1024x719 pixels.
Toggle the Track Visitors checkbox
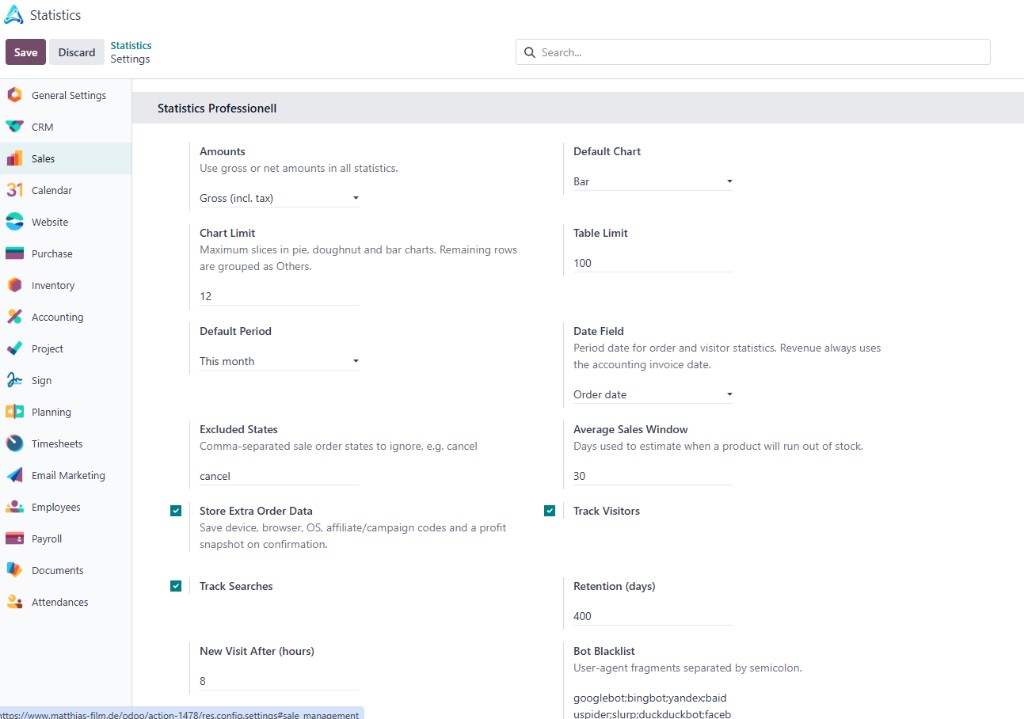point(549,511)
